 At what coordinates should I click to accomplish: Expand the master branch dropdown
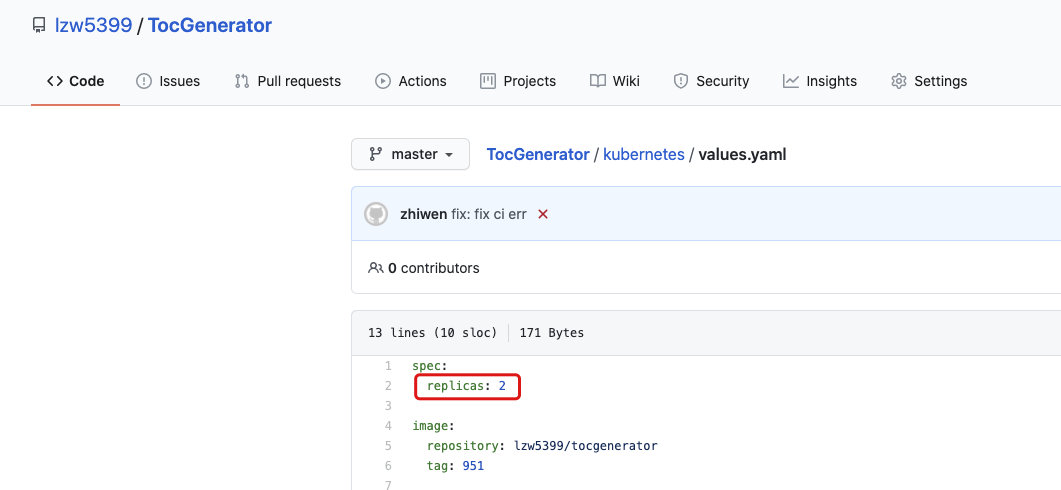pyautogui.click(x=410, y=154)
